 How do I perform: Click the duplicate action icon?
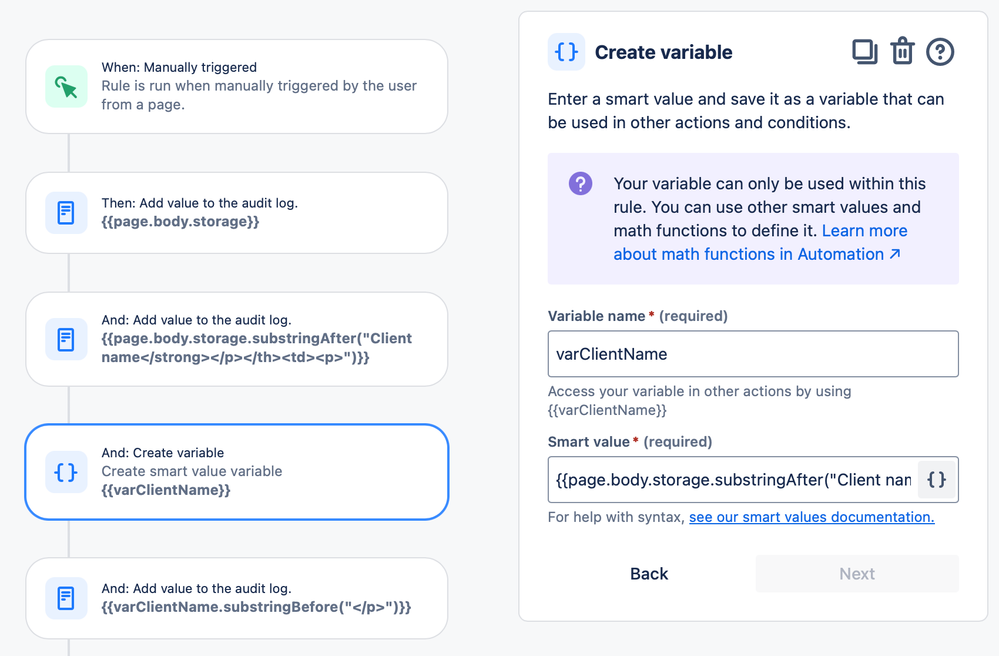click(x=864, y=51)
